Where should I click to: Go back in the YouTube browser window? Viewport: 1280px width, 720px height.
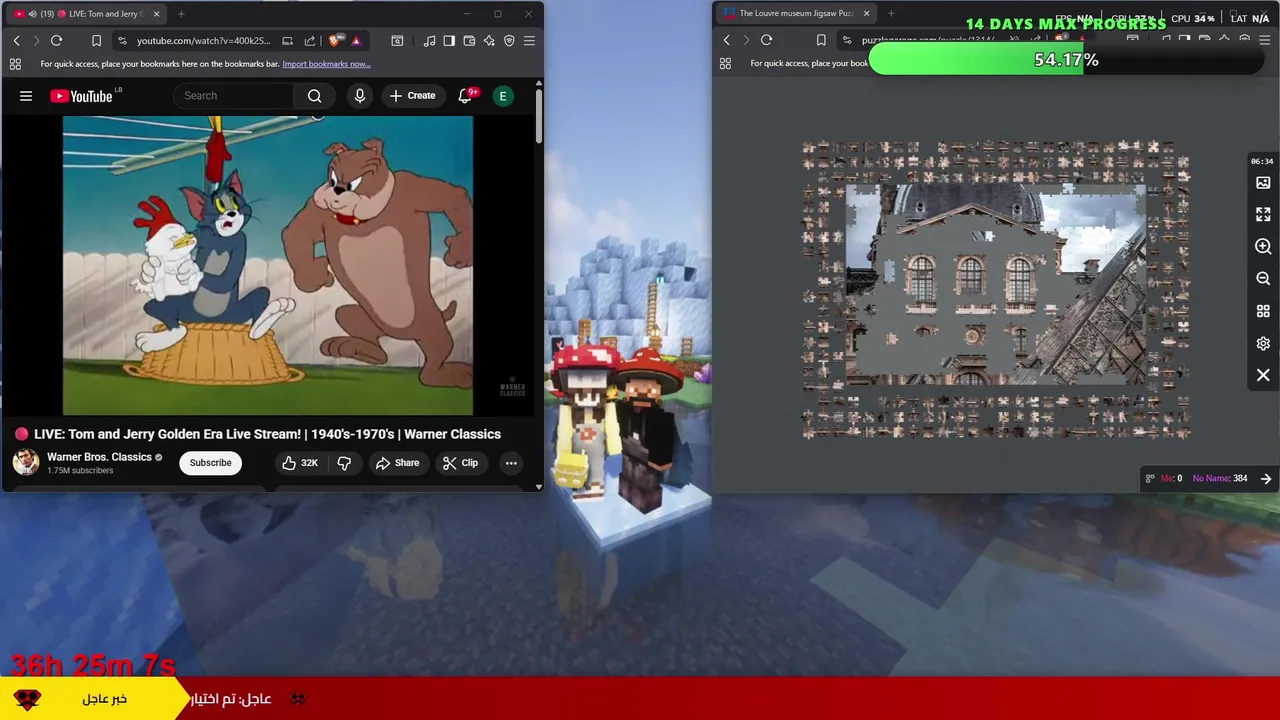[17, 41]
